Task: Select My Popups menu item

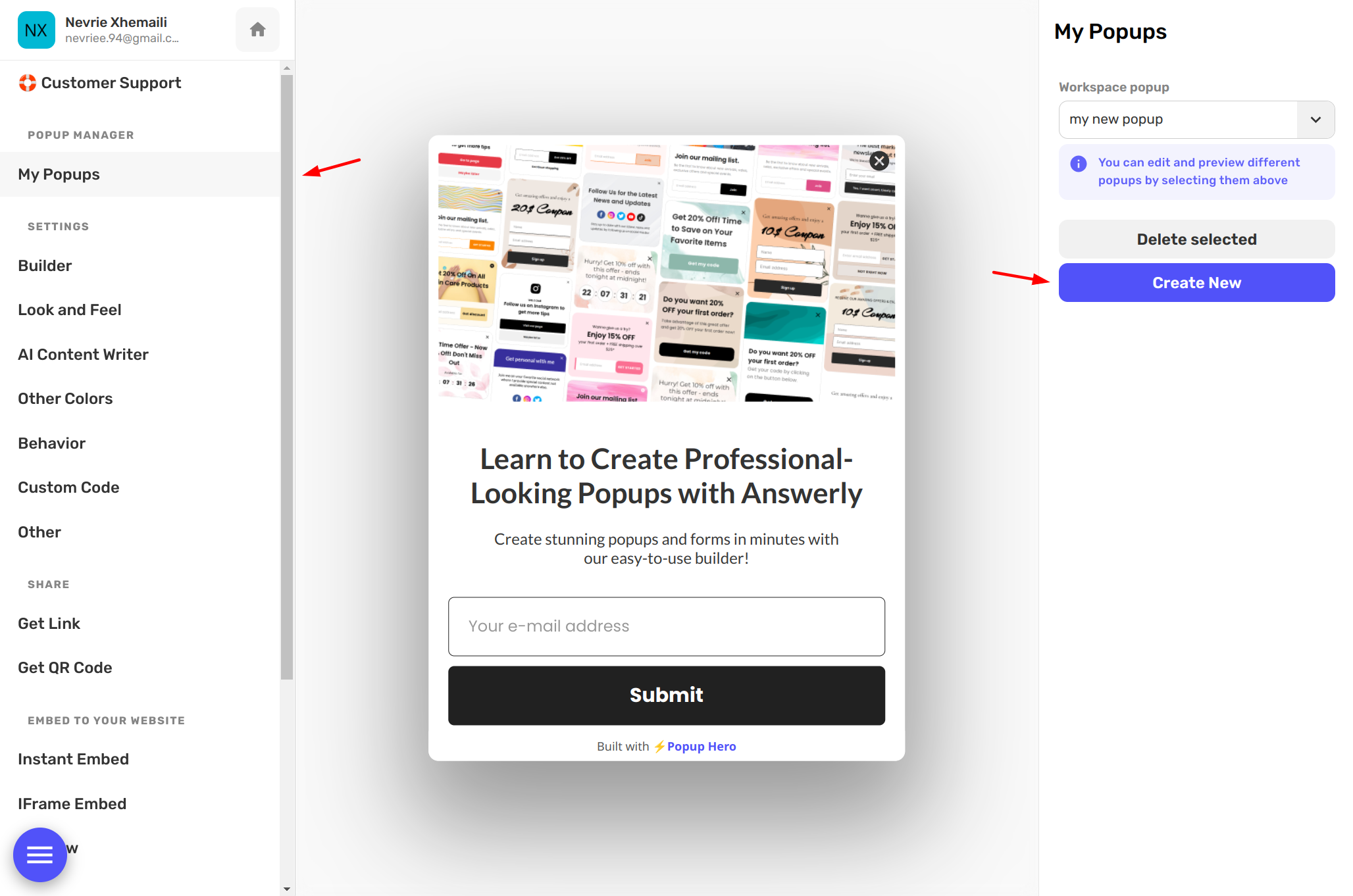Action: tap(58, 174)
